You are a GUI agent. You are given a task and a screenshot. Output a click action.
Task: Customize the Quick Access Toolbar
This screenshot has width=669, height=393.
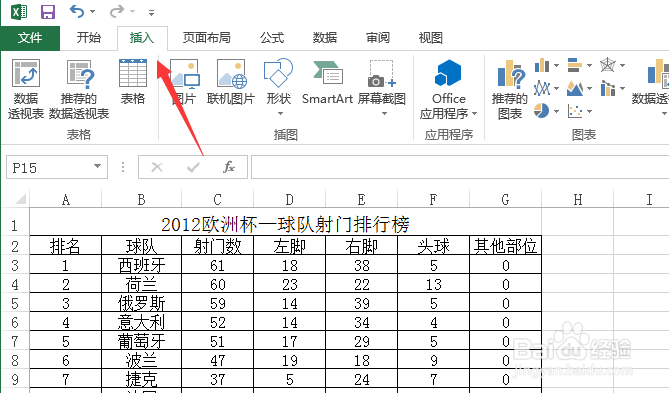tap(151, 13)
